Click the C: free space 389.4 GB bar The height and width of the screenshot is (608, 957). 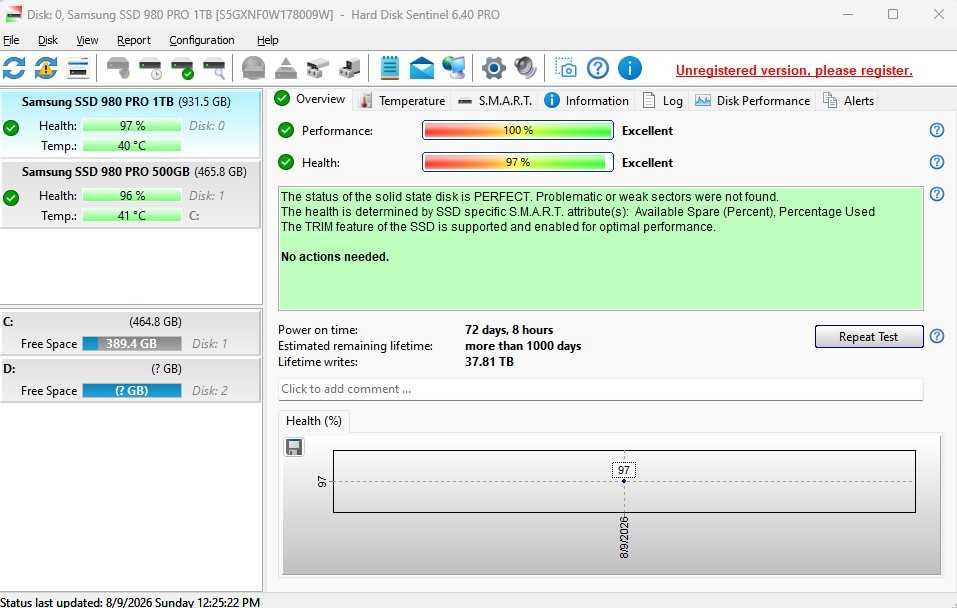132,344
